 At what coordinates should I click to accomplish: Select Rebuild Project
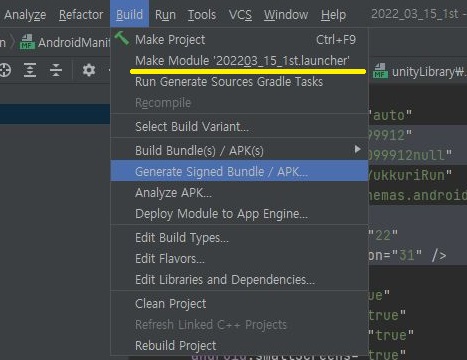click(239, 346)
